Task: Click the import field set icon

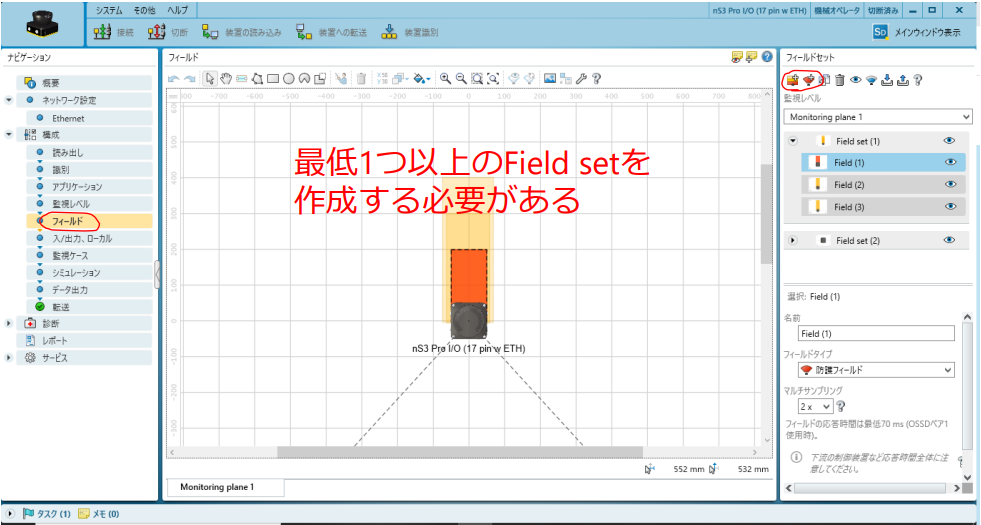Action: click(x=887, y=79)
